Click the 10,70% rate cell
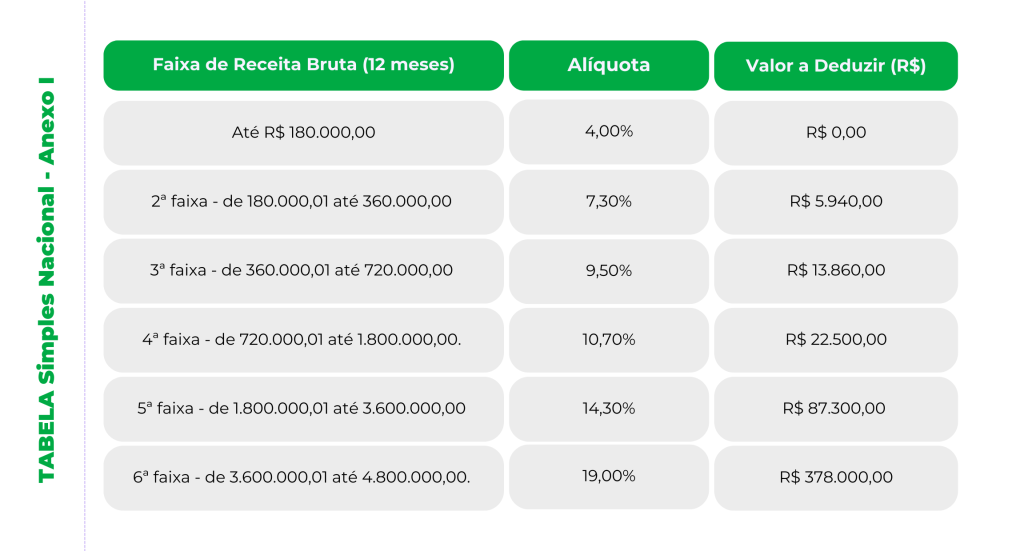This screenshot has height=551, width=1024. tap(609, 339)
